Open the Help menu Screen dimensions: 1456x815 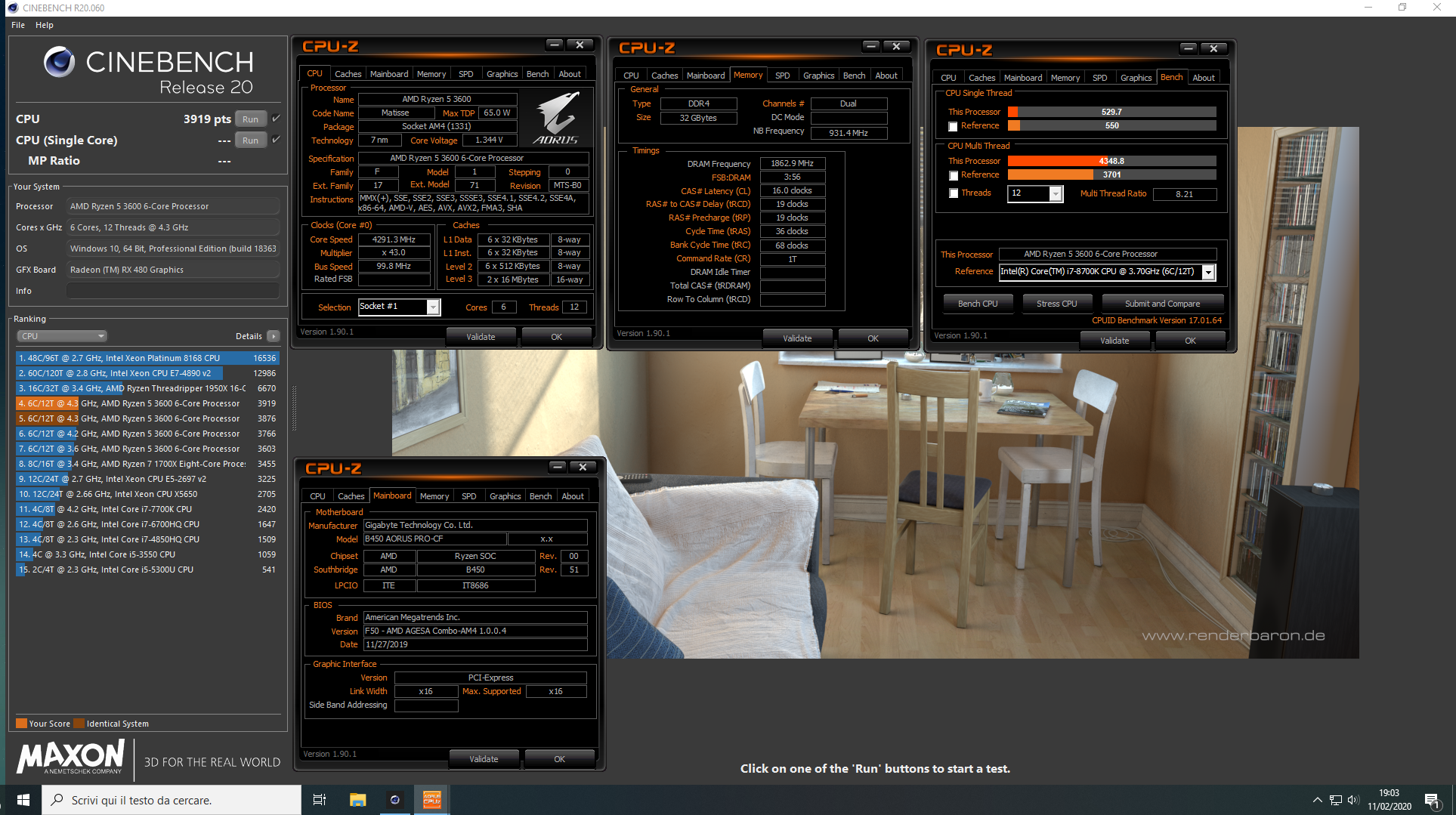click(45, 25)
